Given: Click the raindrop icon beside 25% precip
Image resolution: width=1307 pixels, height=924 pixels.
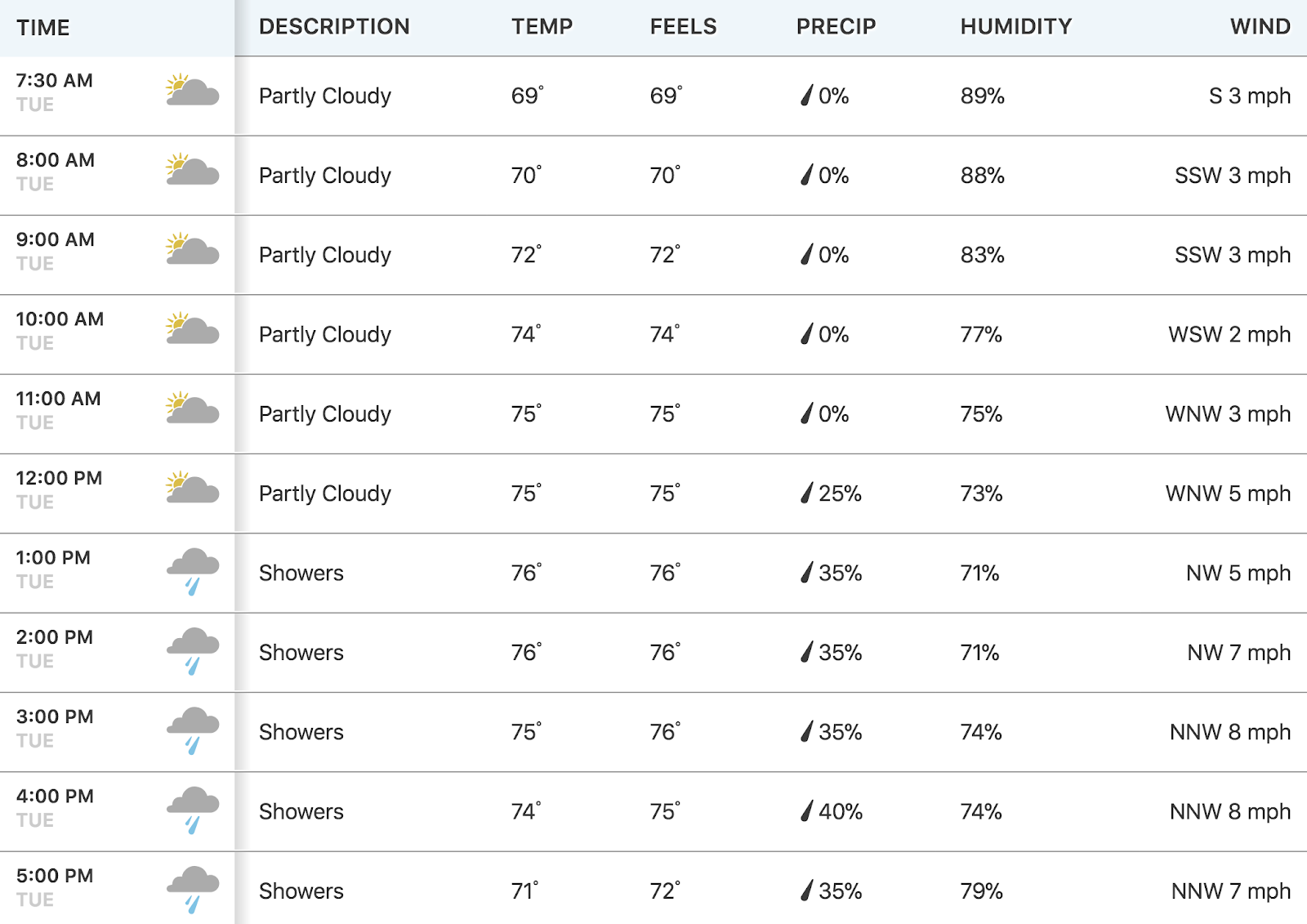Looking at the screenshot, I should (807, 493).
